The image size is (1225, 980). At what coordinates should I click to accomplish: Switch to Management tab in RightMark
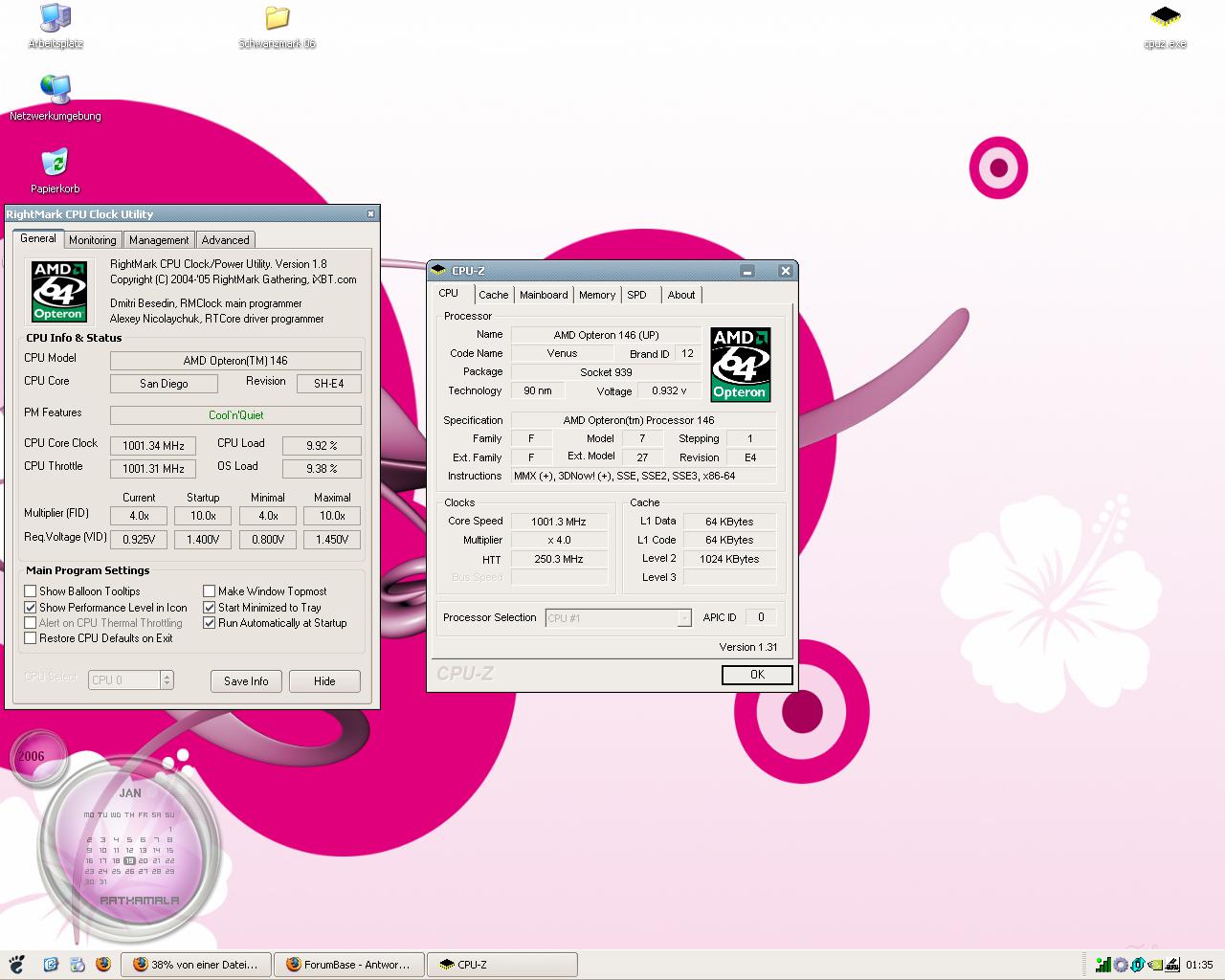coord(159,240)
